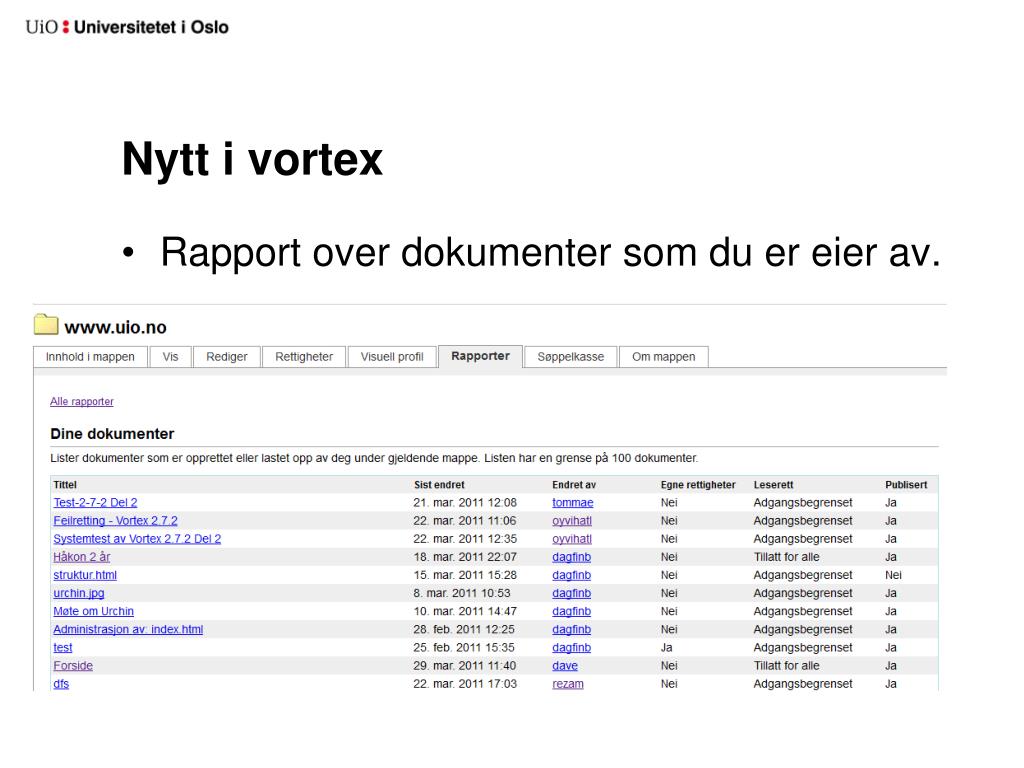Viewport: 1024px width, 768px height.
Task: Click the Nytt i vortex slide title
Action: pos(252,160)
